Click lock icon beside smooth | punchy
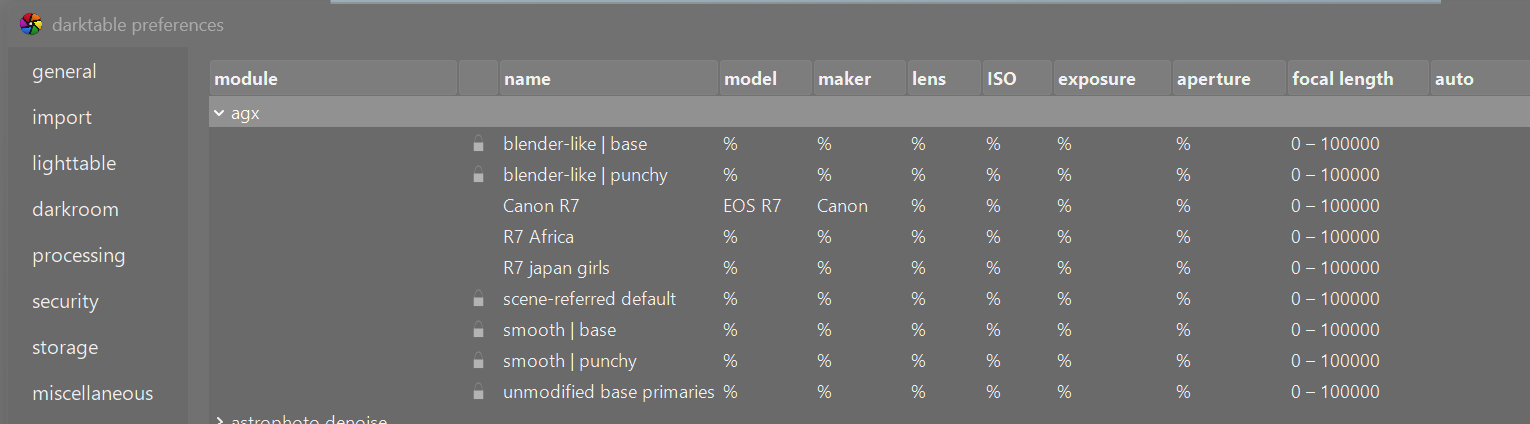 (x=479, y=361)
